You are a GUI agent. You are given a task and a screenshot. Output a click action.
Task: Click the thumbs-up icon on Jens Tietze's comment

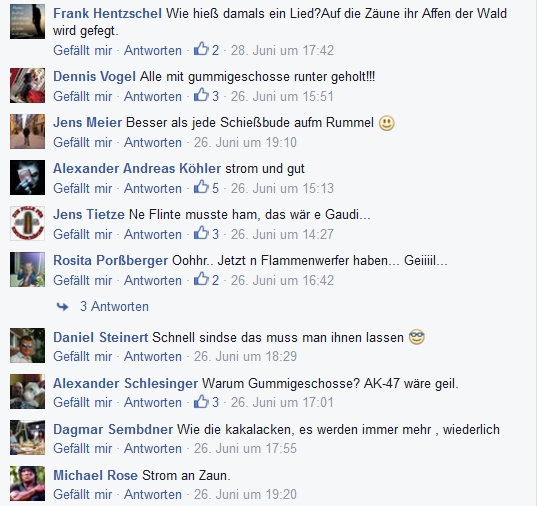(201, 233)
